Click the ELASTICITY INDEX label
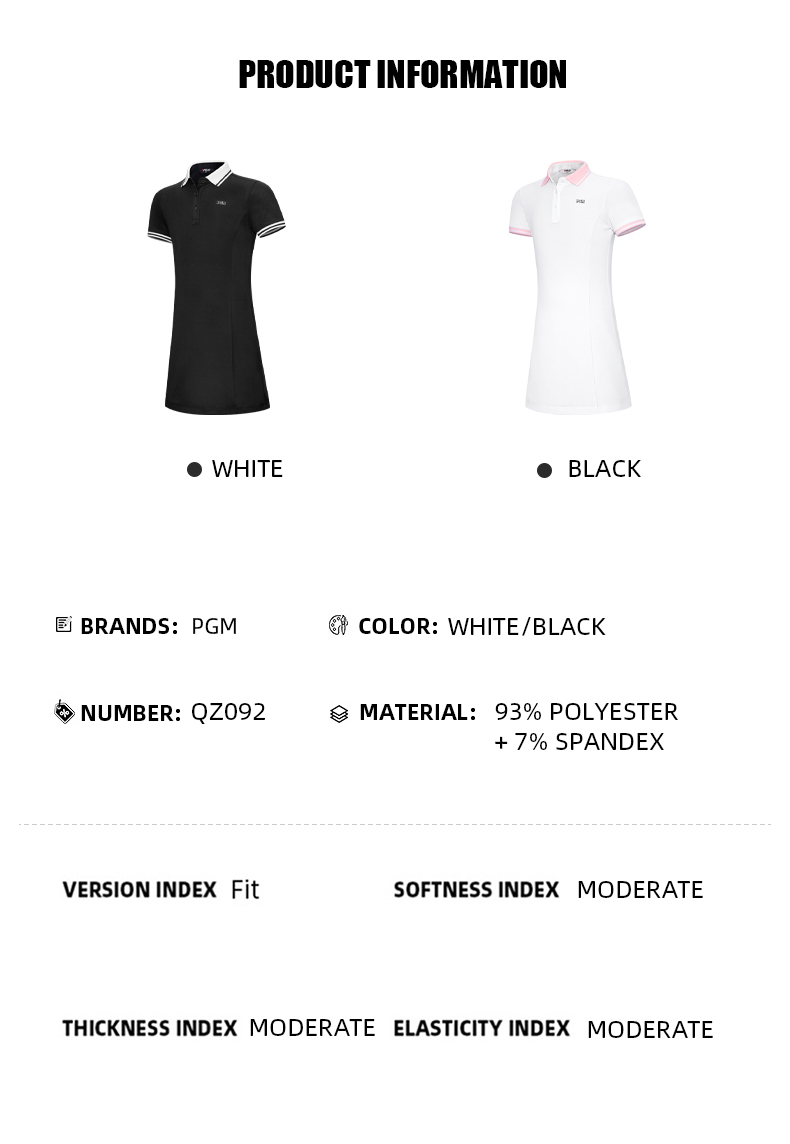The height and width of the screenshot is (1144, 790). pyautogui.click(x=481, y=1028)
